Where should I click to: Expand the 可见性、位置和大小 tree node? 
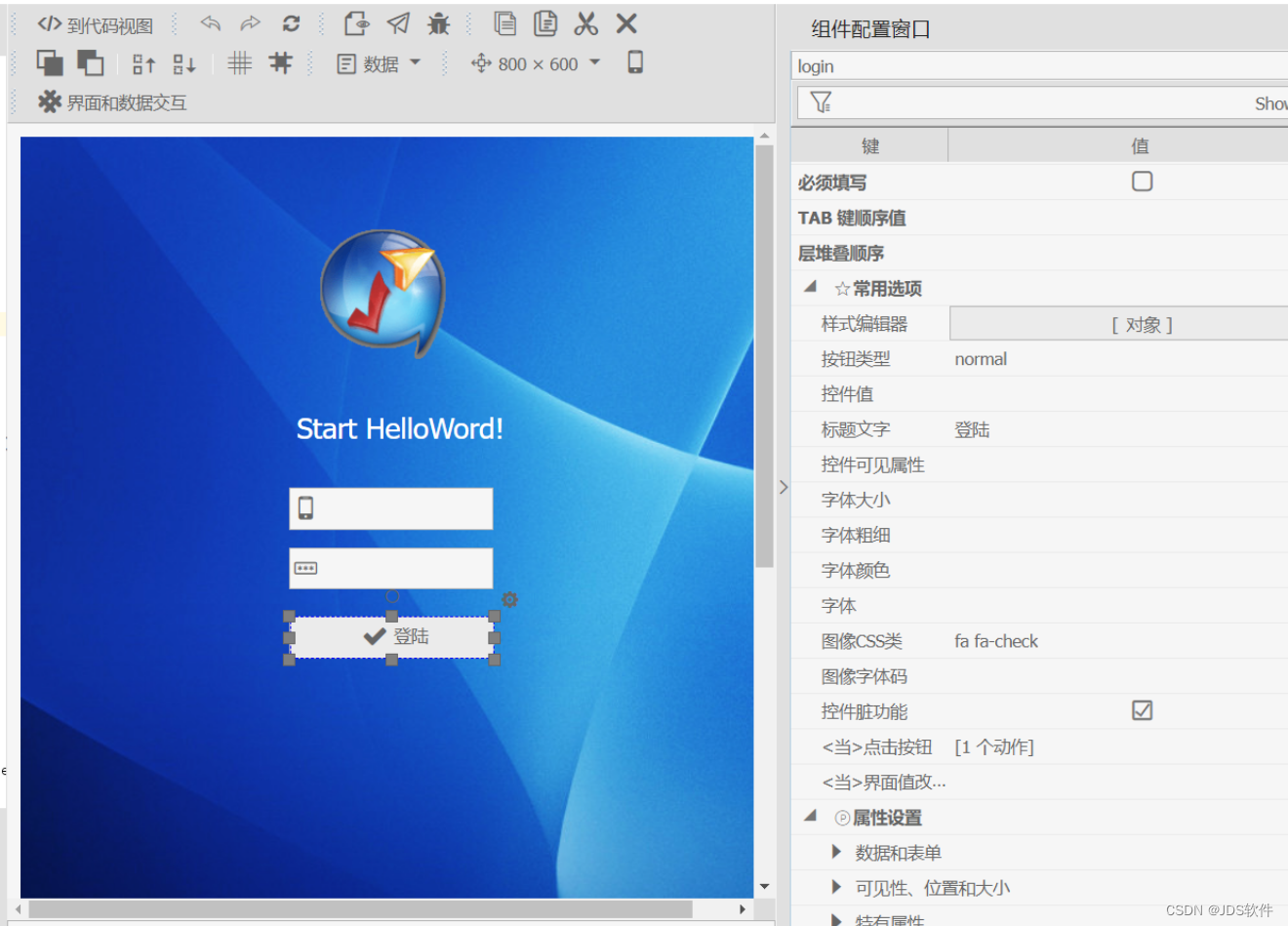pyautogui.click(x=836, y=887)
